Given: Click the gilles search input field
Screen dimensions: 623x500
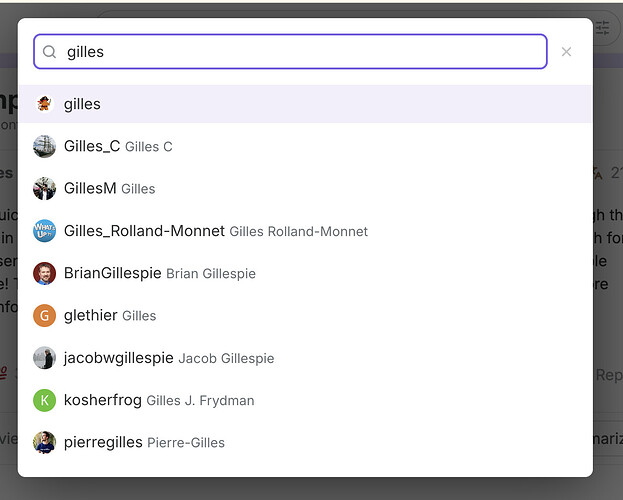Looking at the screenshot, I should point(290,52).
